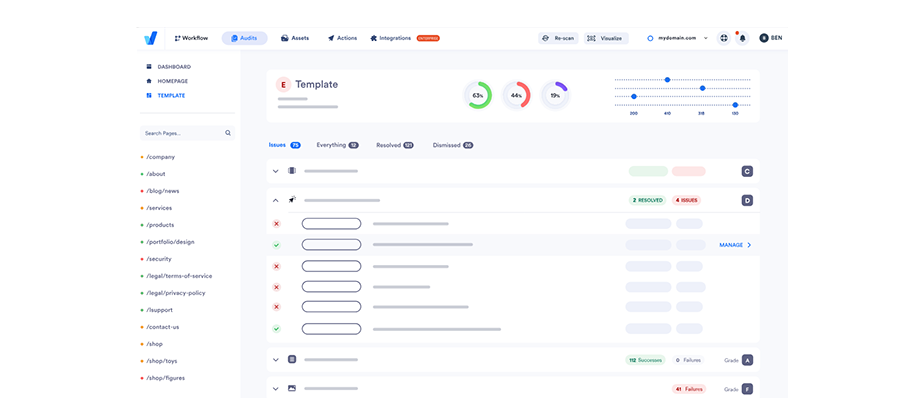Click the 41 Failures badge

pyautogui.click(x=689, y=389)
